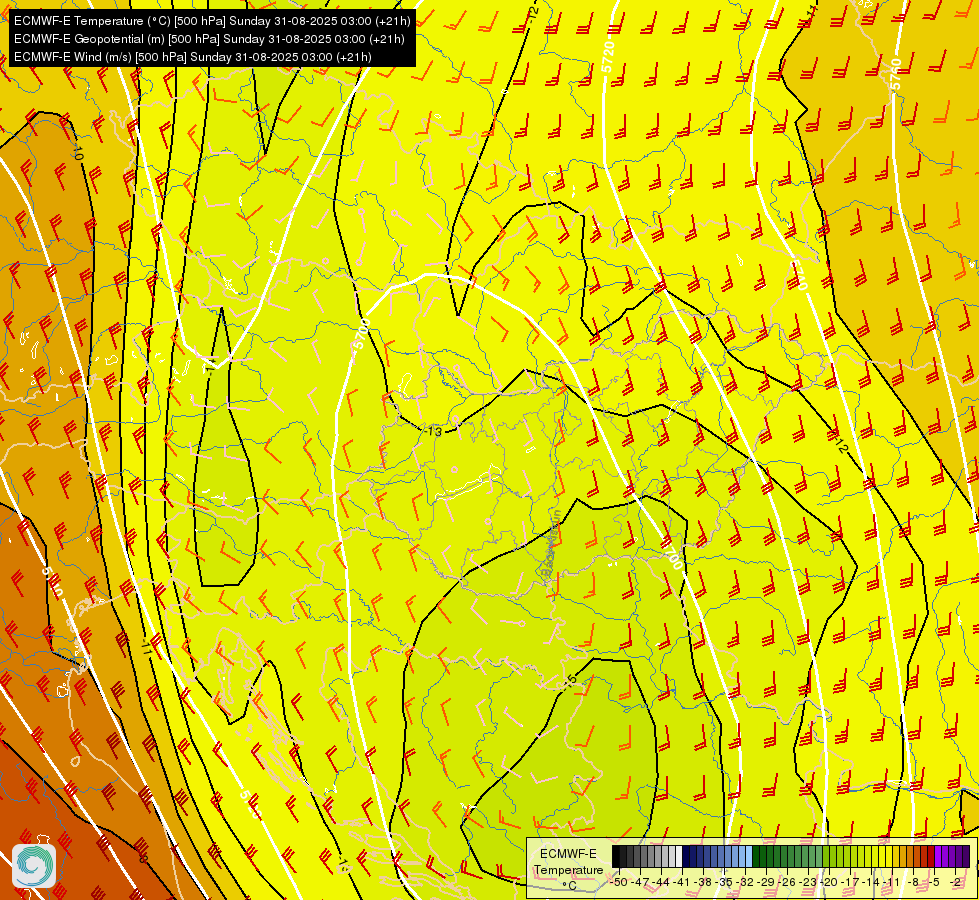Click the -26 legend value
The width and height of the screenshot is (979, 900).
(x=787, y=882)
